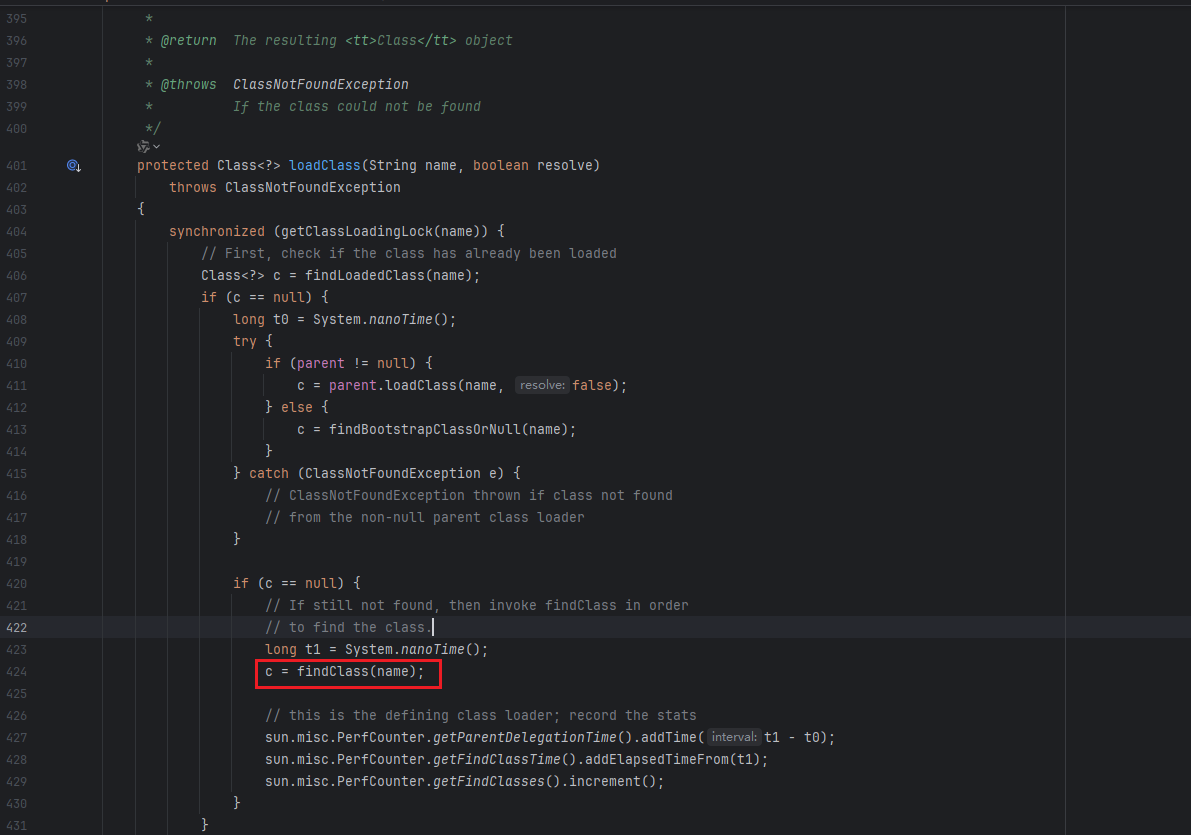Click the getFindClasses method call on line 429
The height and width of the screenshot is (835, 1191).
(x=488, y=781)
